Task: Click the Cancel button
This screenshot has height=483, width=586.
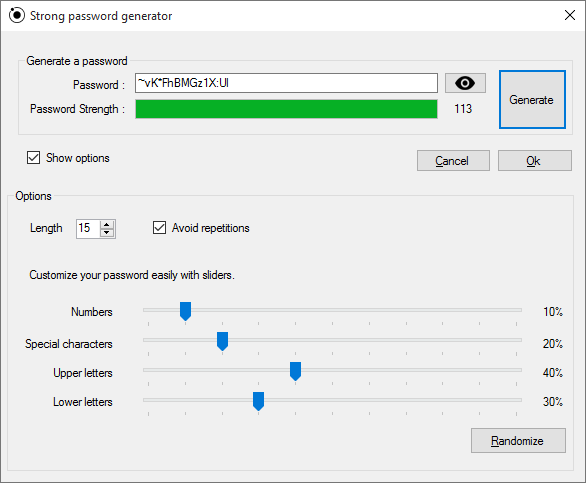Action: coord(453,161)
